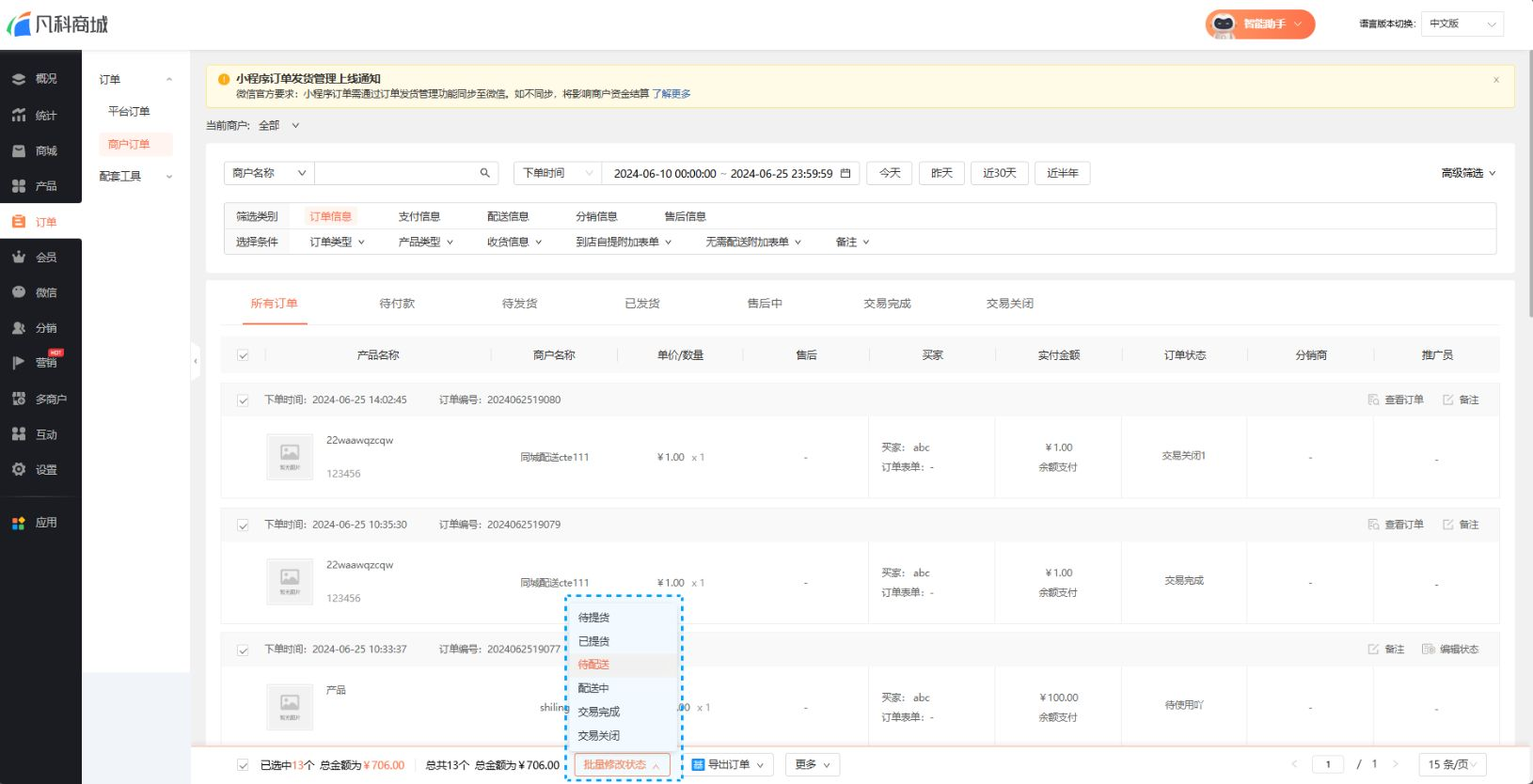This screenshot has width=1533, height=784.
Task: Open the 智能助手 assistant button
Action: [1260, 24]
